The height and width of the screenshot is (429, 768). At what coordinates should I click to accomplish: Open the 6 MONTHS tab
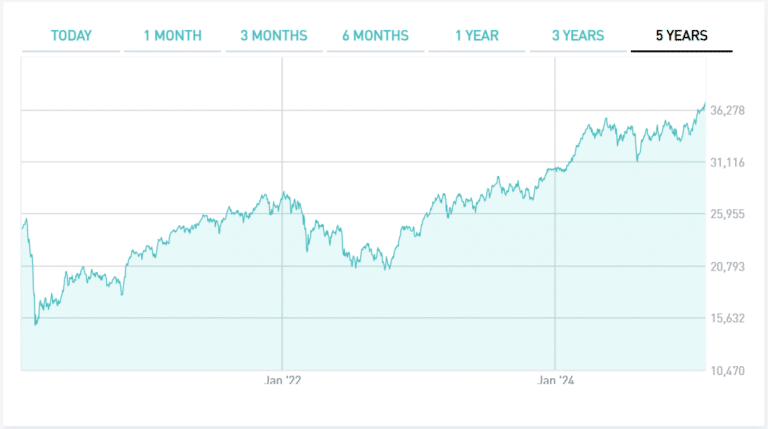375,36
